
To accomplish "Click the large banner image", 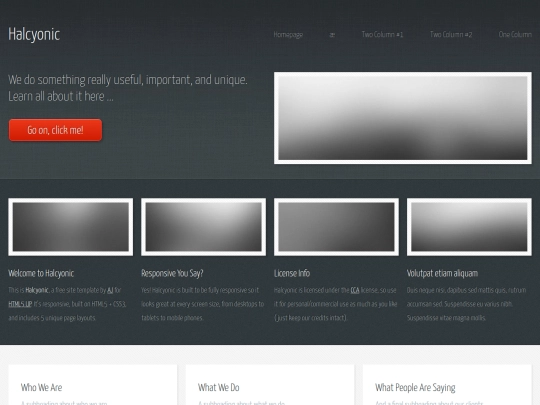I will click(403, 118).
